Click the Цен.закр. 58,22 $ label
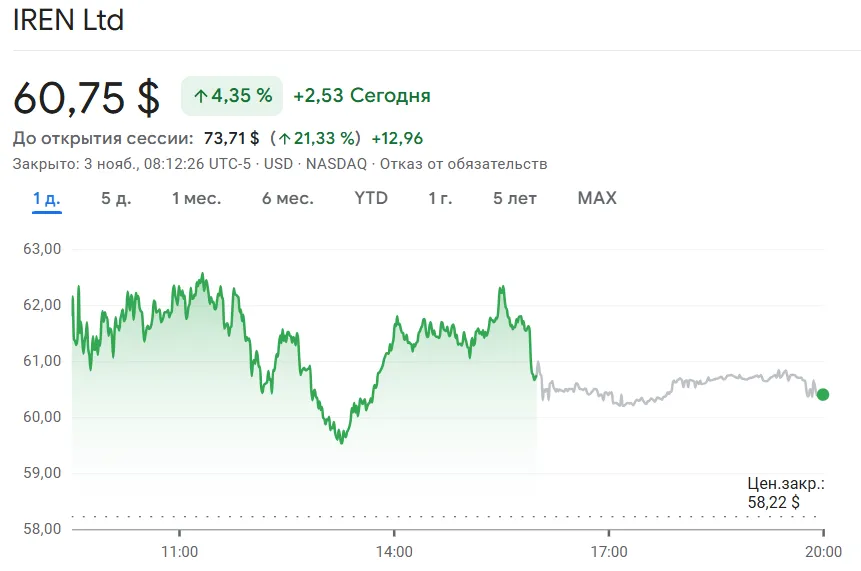 786,493
